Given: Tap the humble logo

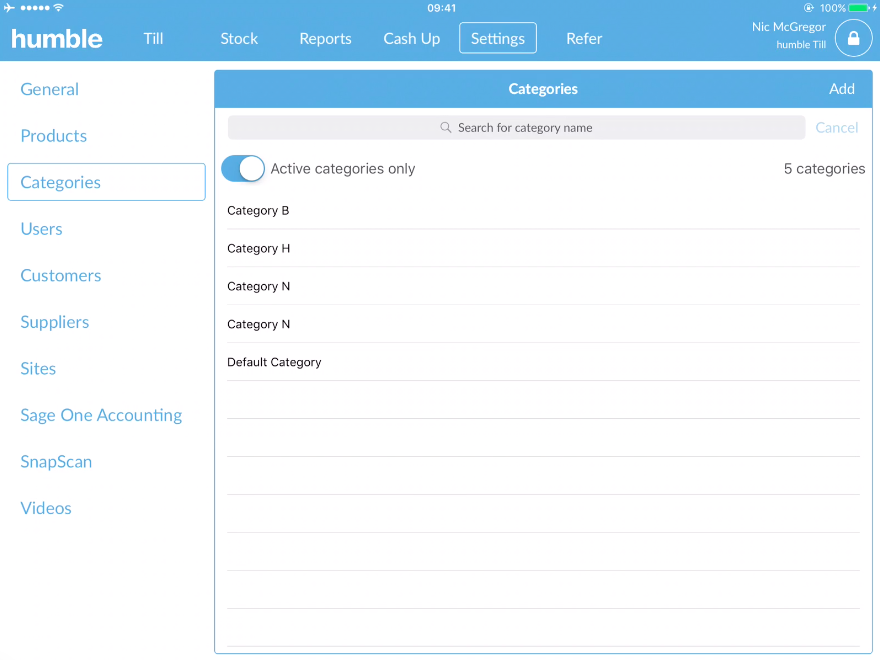Looking at the screenshot, I should (x=57, y=39).
